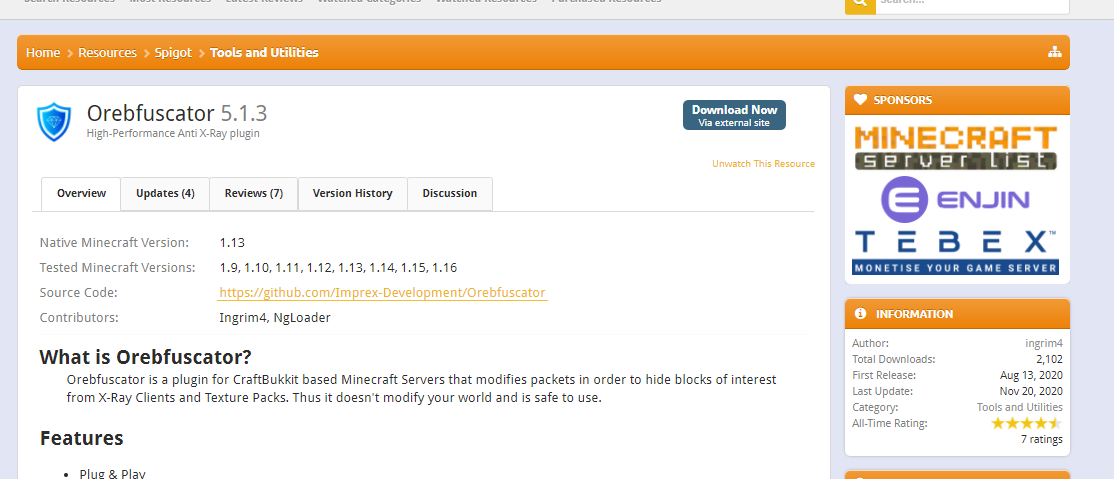
Task: Open Tools and Utilities breadcrumb
Action: click(264, 53)
